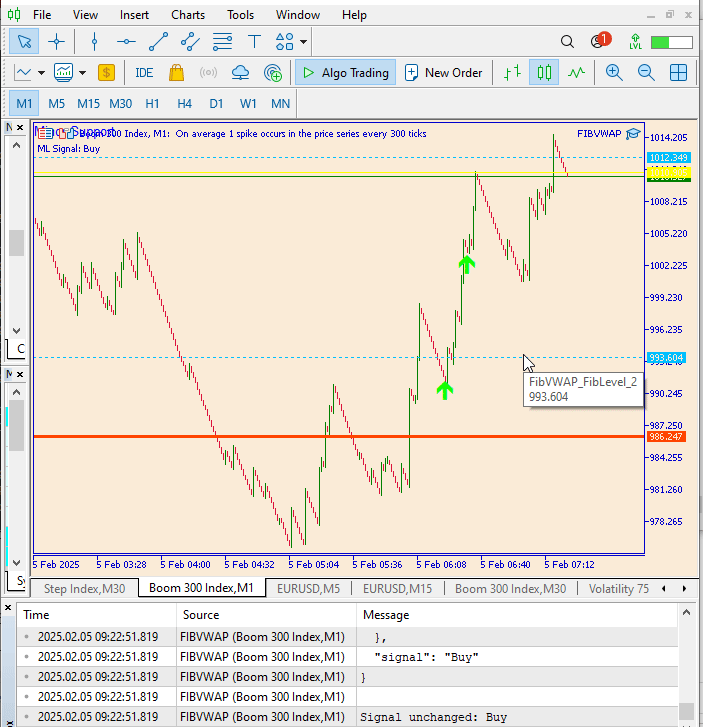Expand the shapes objects dropdown arrow

tap(304, 42)
